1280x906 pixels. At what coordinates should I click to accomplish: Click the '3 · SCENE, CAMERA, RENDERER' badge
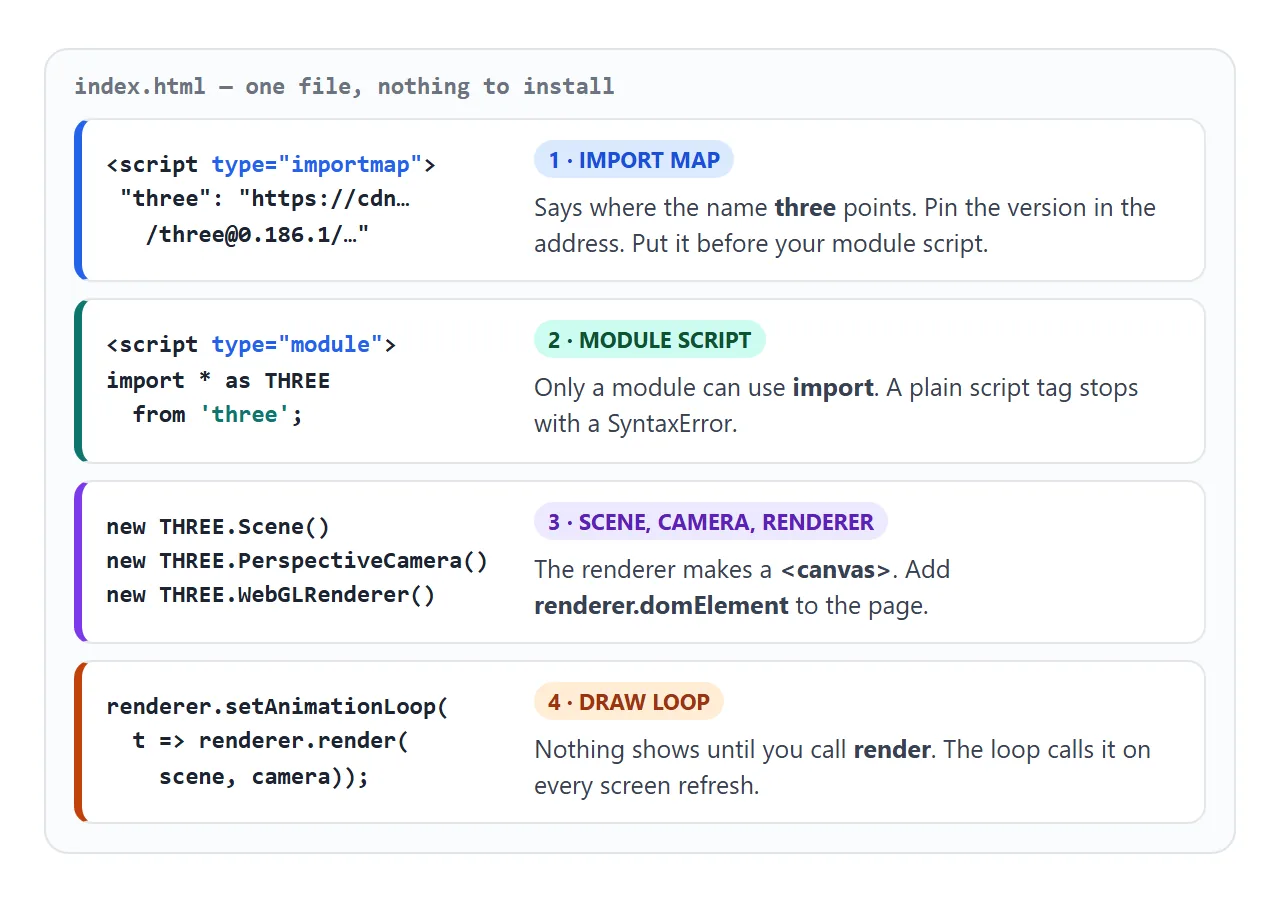[711, 522]
